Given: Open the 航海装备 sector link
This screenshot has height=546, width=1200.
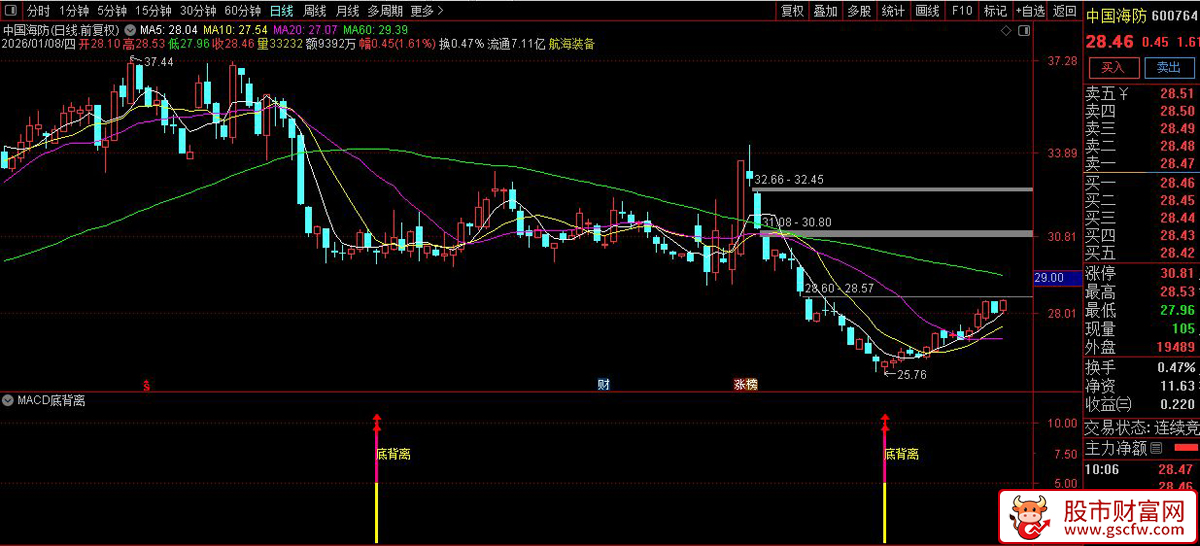Looking at the screenshot, I should [572, 44].
